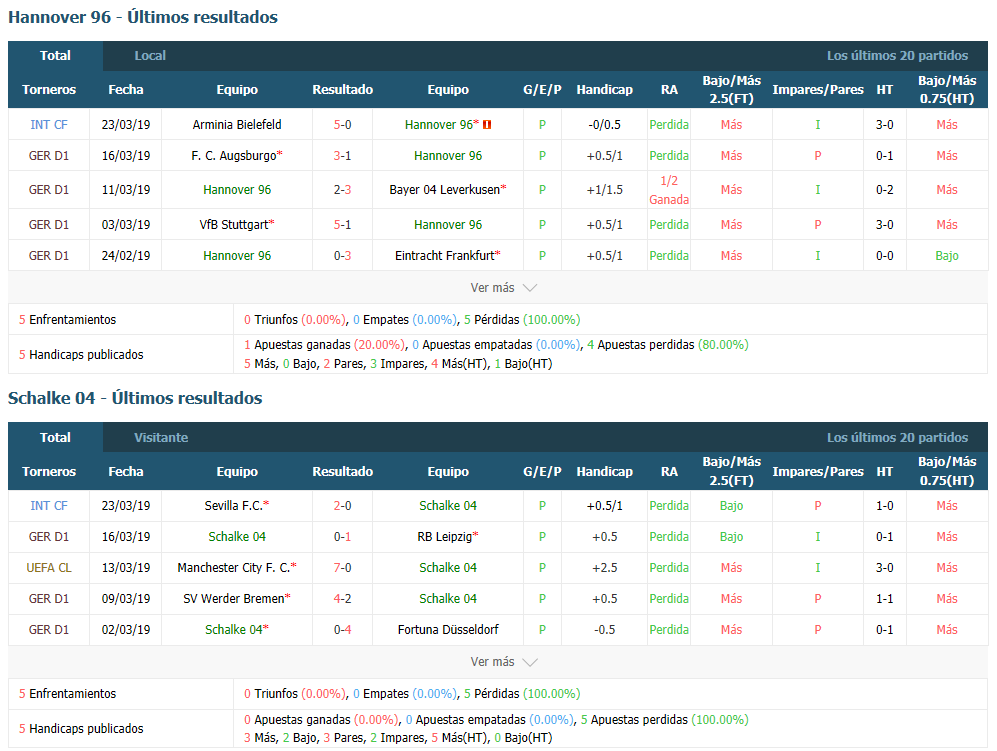Open Bayer 04 Leverkusen team link
Image resolution: width=997 pixels, height=751 pixels.
point(445,189)
